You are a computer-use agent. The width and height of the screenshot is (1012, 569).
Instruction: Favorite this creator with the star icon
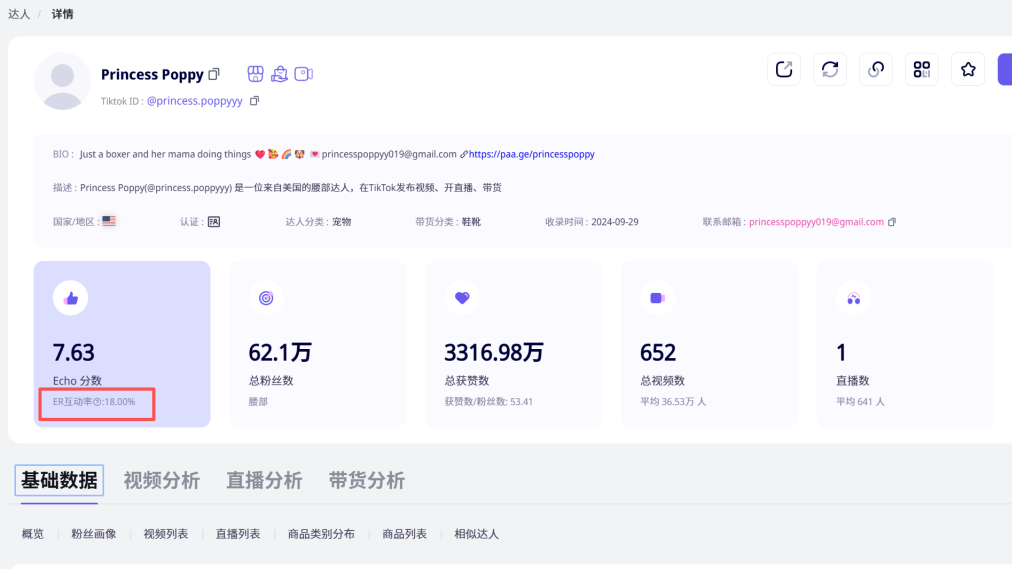click(x=968, y=69)
